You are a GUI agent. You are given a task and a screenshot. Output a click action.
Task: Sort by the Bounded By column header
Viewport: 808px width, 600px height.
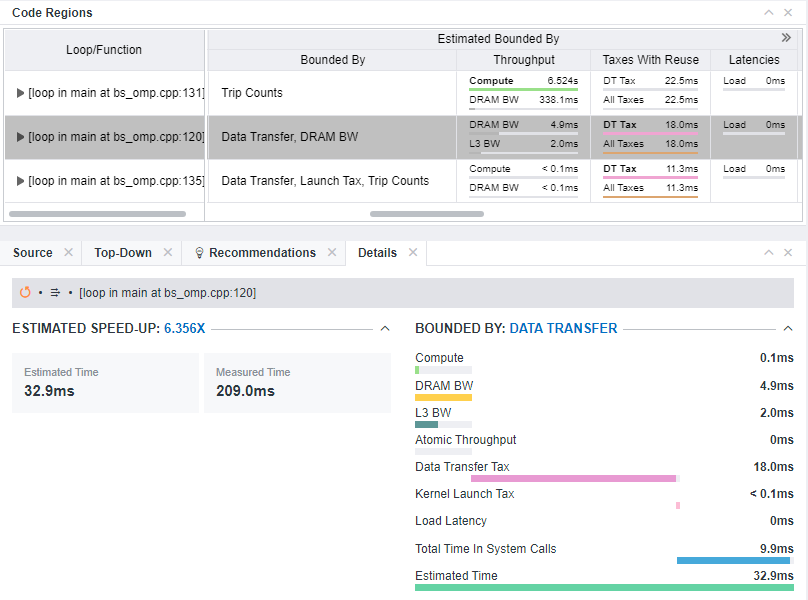tap(332, 60)
